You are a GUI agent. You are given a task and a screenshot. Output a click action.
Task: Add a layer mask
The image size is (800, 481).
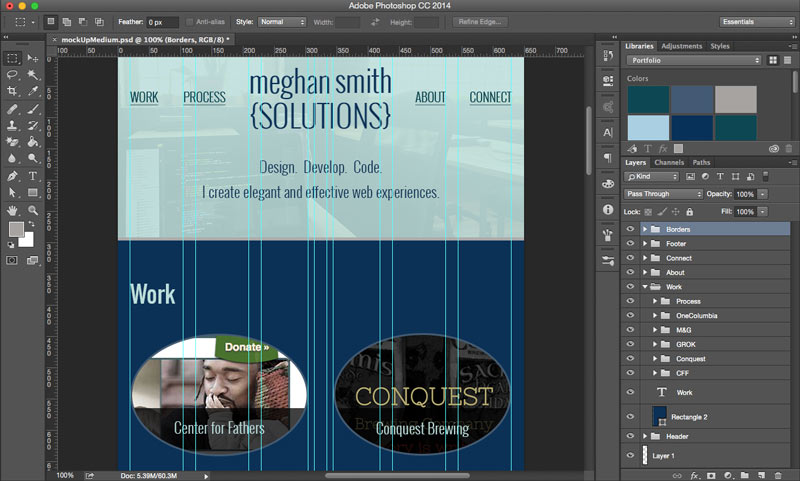point(711,475)
